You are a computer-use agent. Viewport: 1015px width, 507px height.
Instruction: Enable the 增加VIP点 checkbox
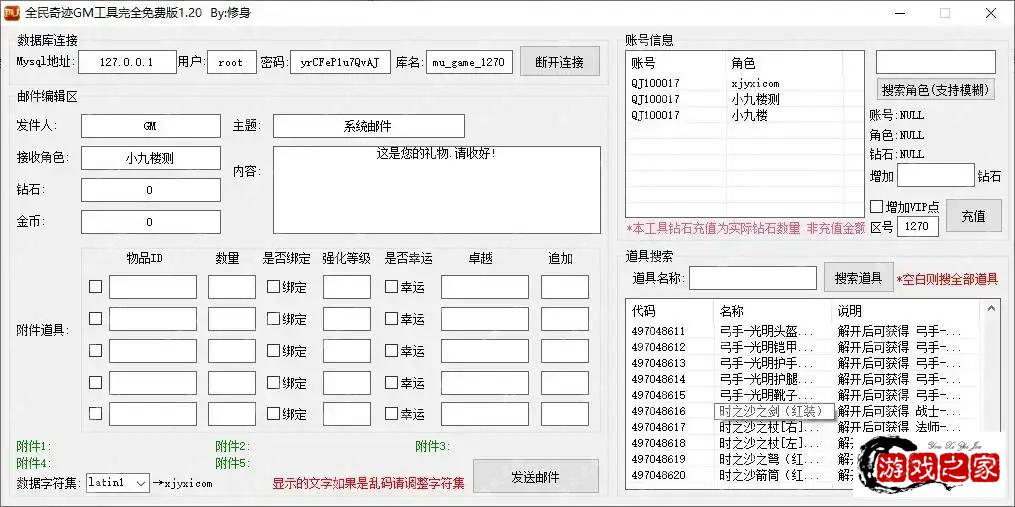876,207
